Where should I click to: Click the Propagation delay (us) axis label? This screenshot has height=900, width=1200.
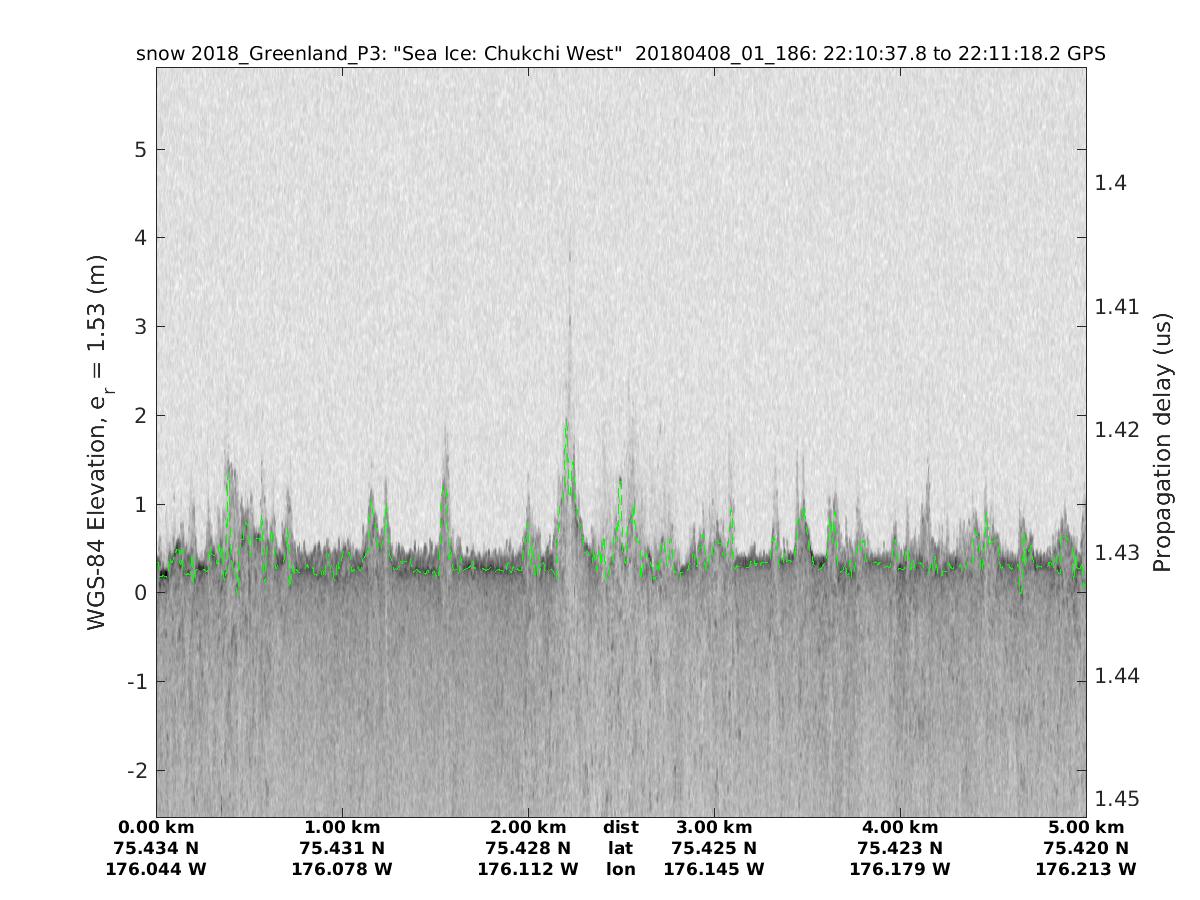pos(1162,441)
